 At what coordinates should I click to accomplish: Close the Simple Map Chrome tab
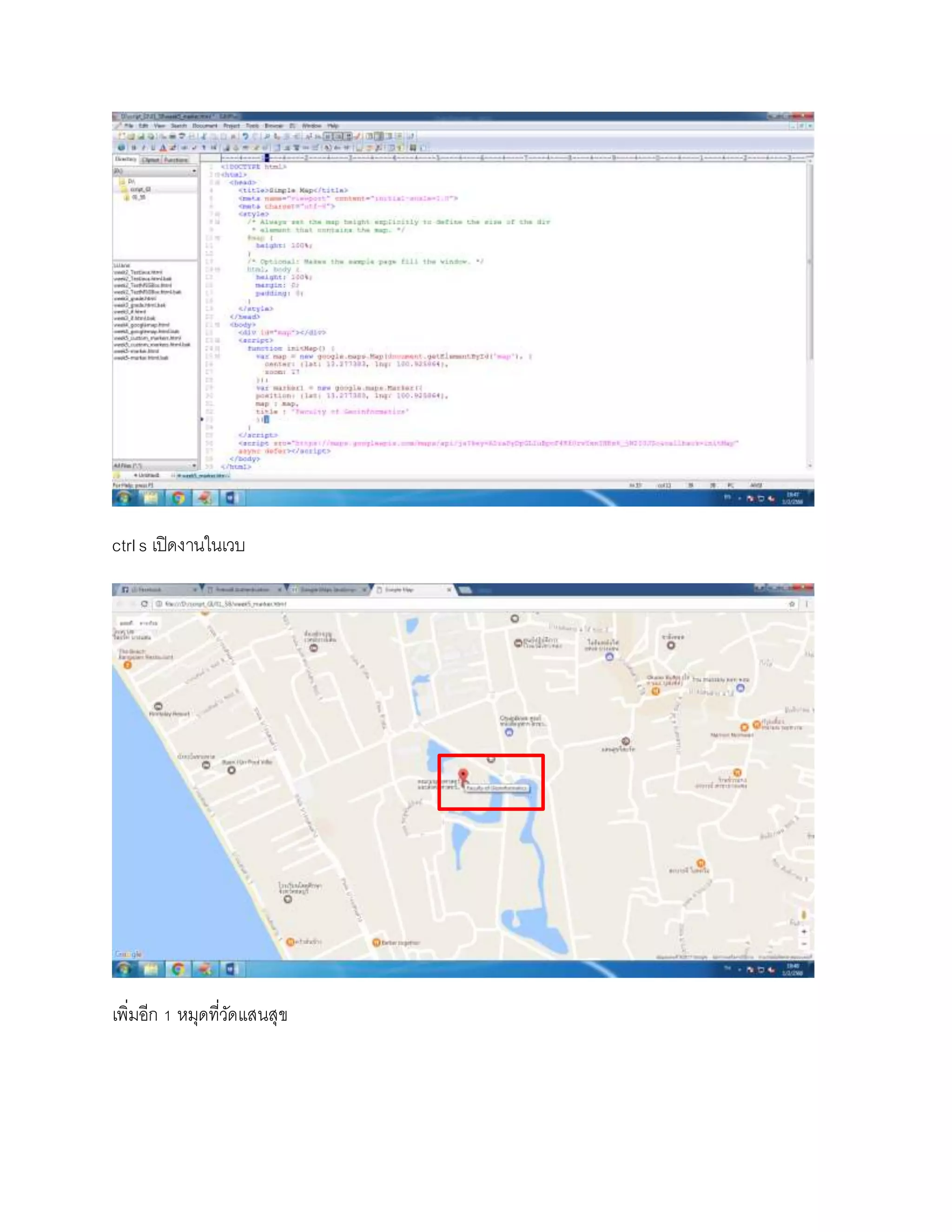point(449,590)
